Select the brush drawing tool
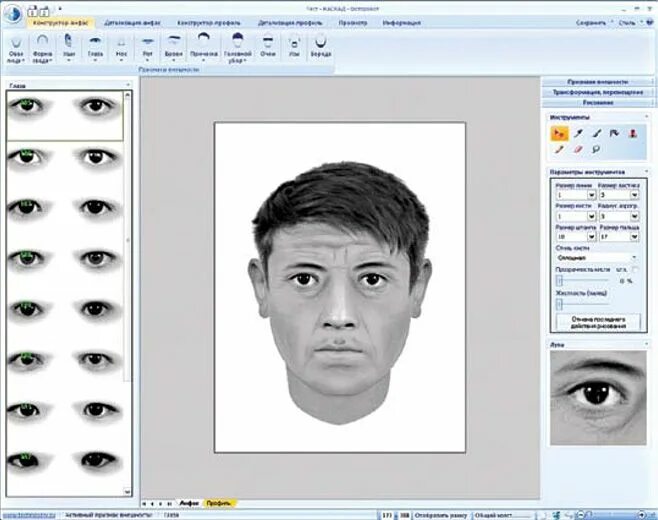658x520 pixels. click(x=596, y=133)
